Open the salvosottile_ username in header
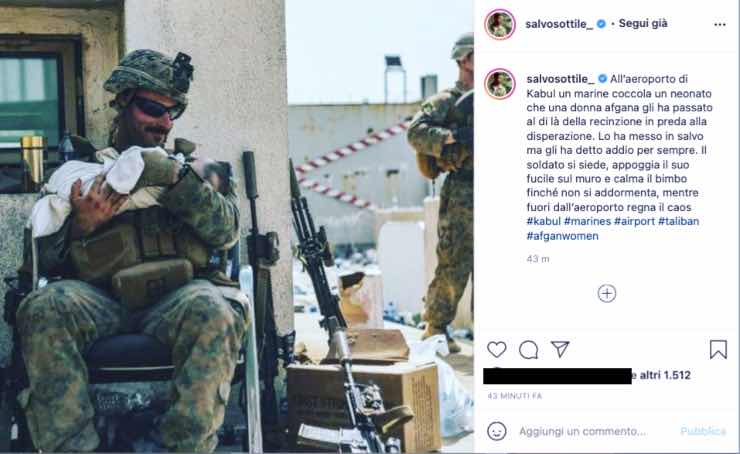Image resolution: width=740 pixels, height=454 pixels. click(559, 24)
